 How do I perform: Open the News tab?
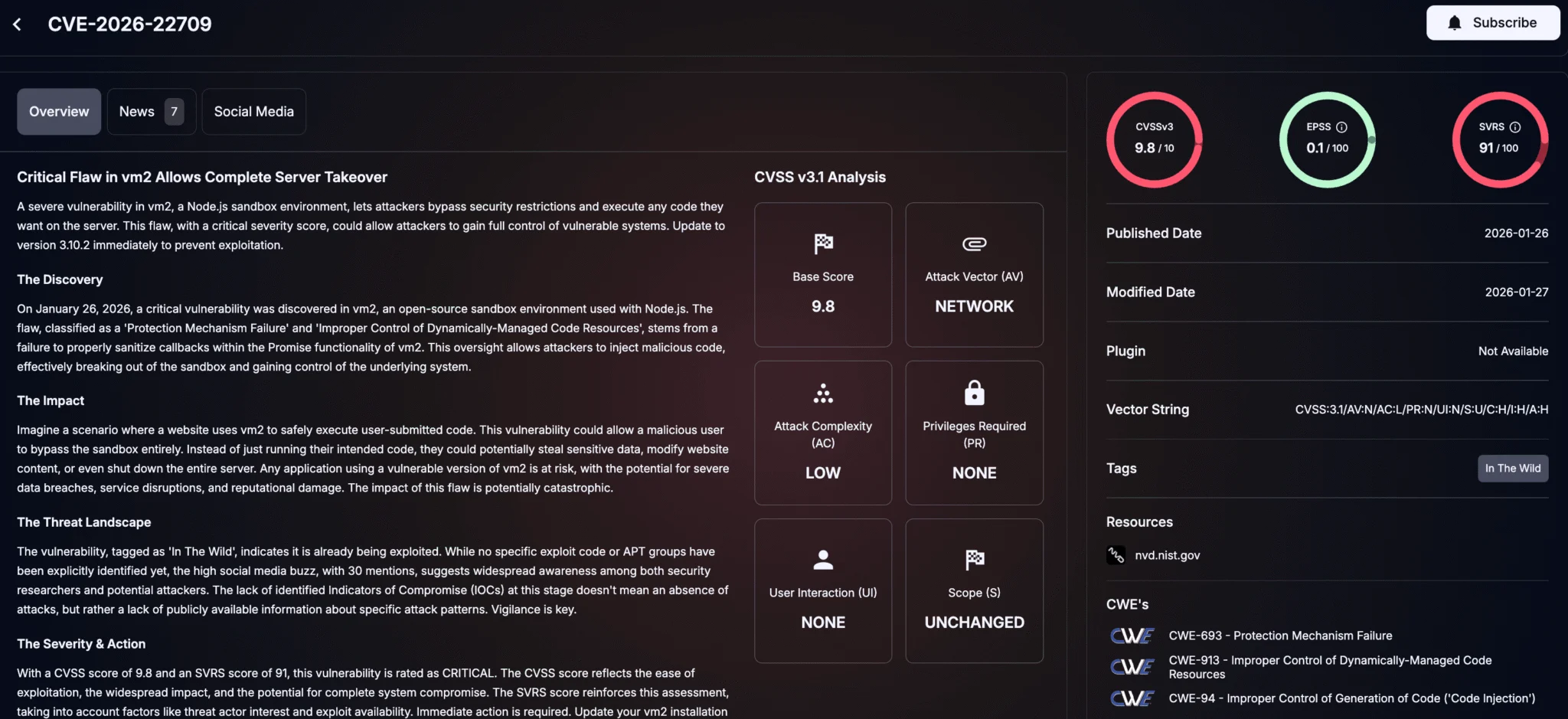(x=152, y=112)
